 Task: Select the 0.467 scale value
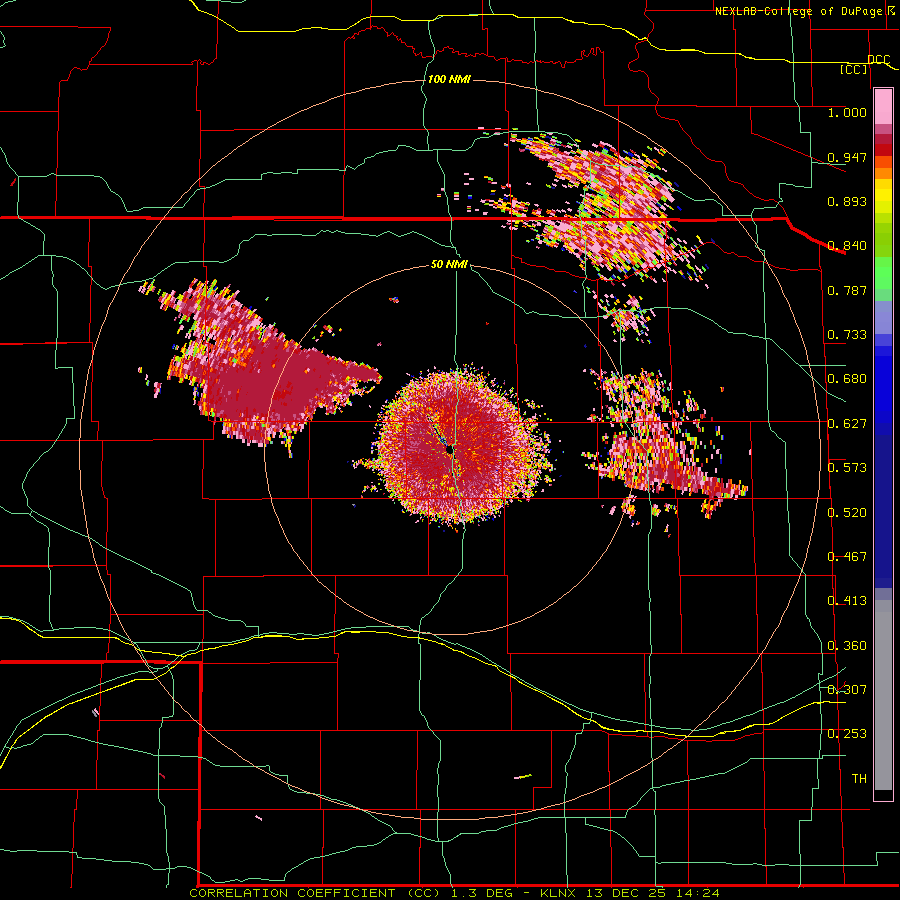click(x=847, y=557)
